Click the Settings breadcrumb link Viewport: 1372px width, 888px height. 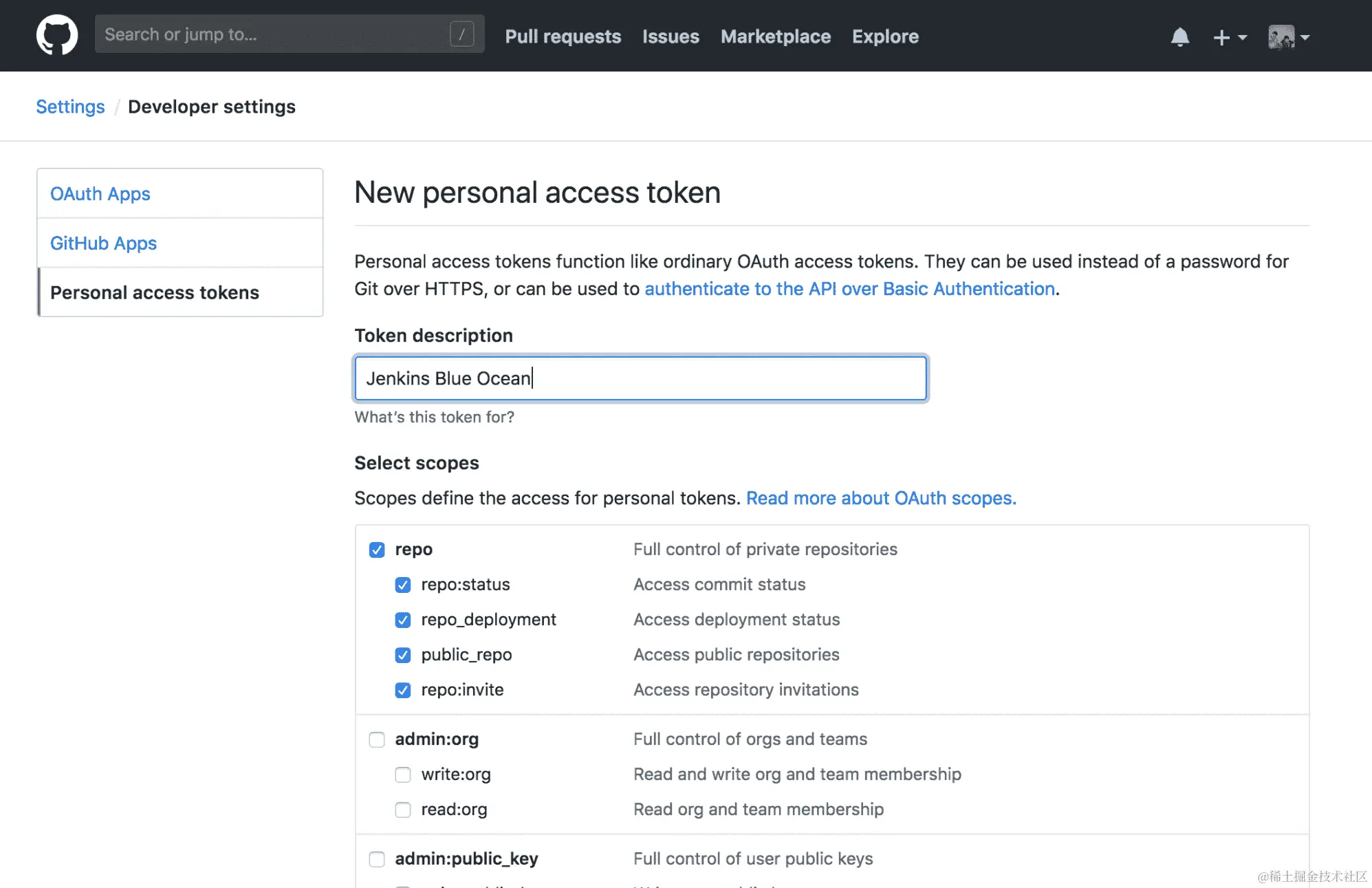[70, 107]
